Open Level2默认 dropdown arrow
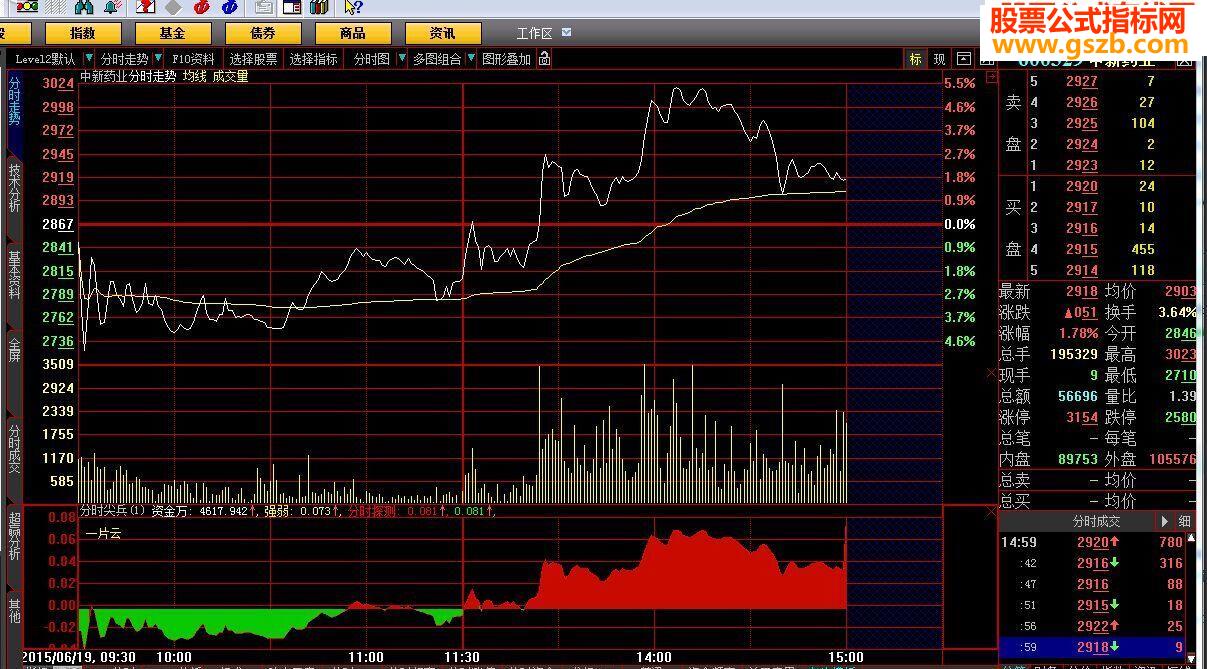The height and width of the screenshot is (669, 1207). point(88,59)
